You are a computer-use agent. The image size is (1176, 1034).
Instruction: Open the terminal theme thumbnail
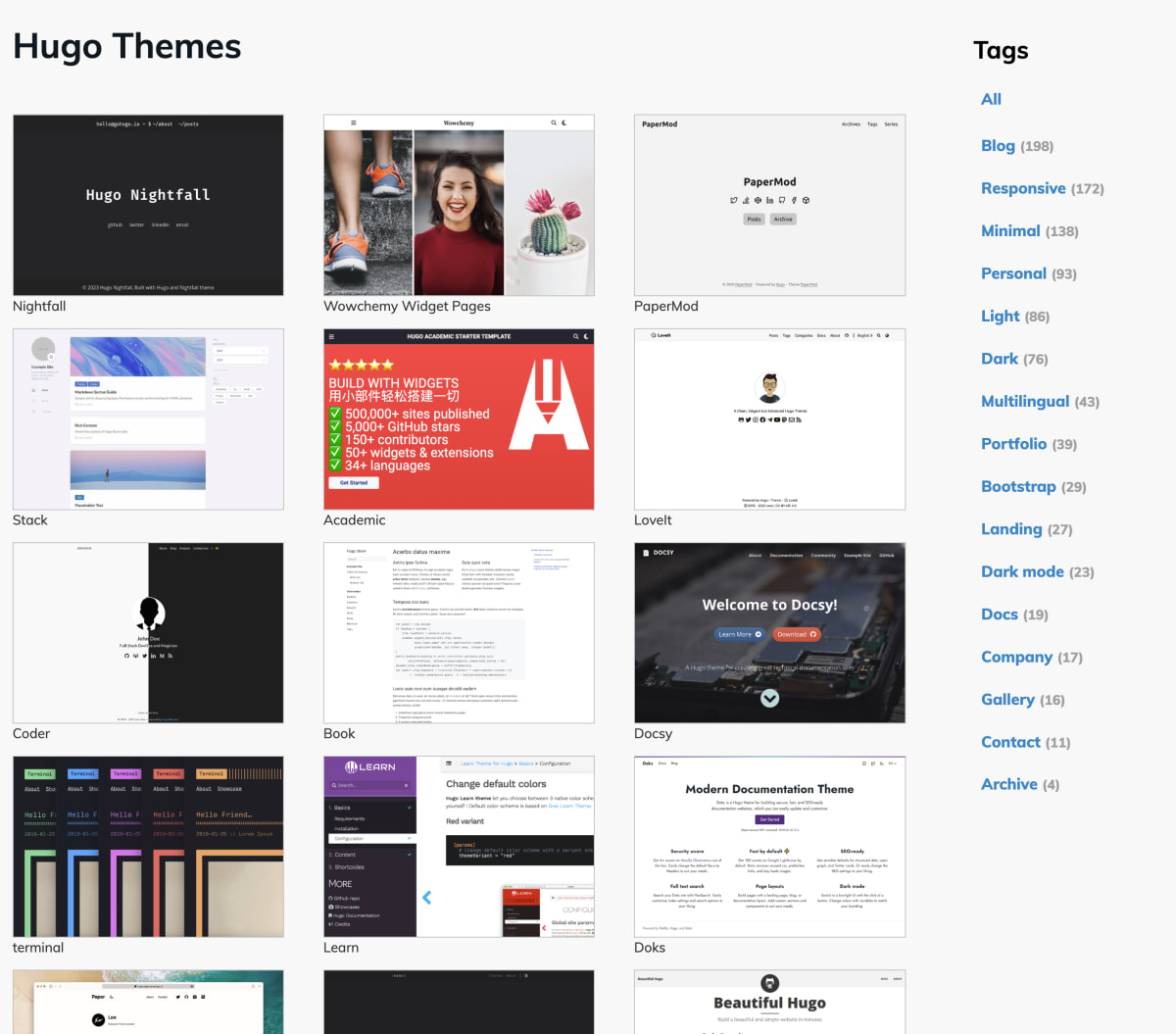point(148,847)
